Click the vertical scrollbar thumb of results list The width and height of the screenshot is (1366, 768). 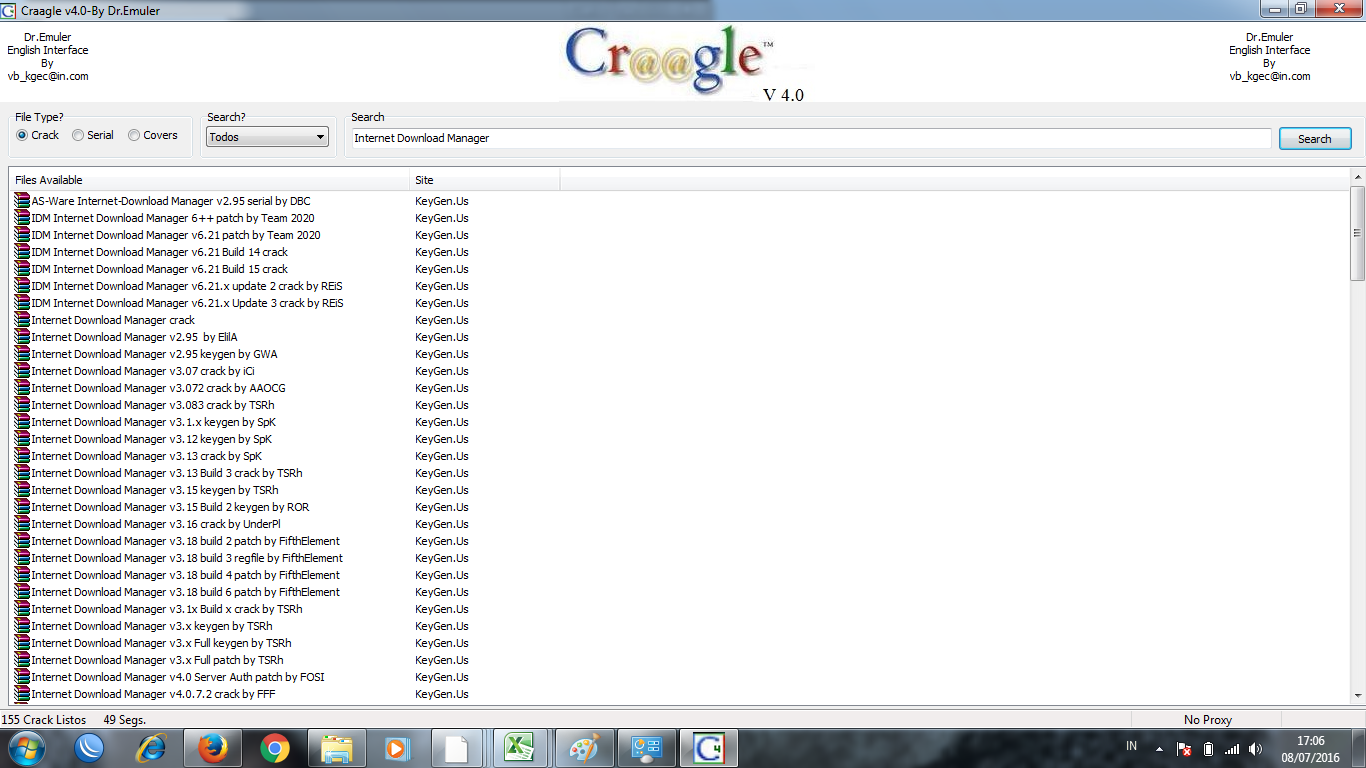pyautogui.click(x=1357, y=233)
